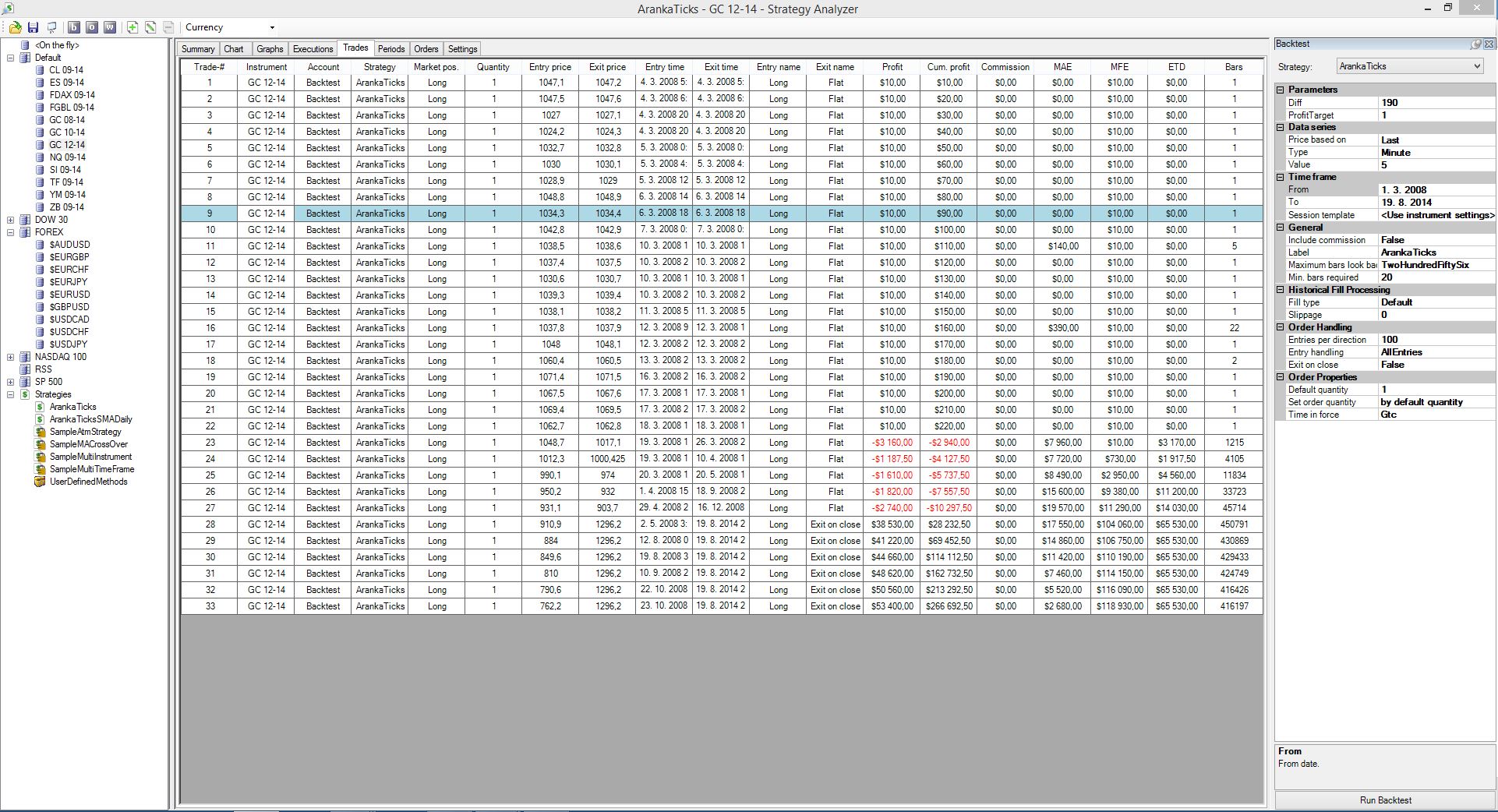The height and width of the screenshot is (812, 1498).
Task: Expand the DOW 30 tree node
Action: coord(11,220)
